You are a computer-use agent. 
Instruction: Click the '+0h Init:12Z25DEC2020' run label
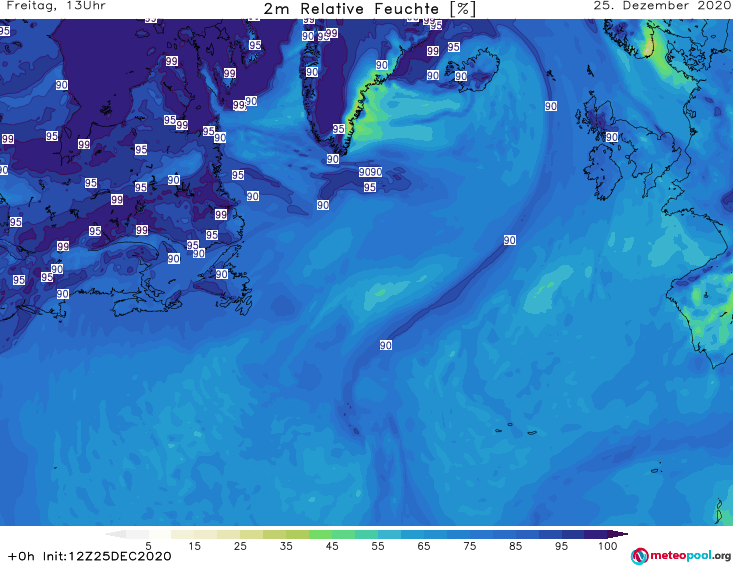click(90, 556)
